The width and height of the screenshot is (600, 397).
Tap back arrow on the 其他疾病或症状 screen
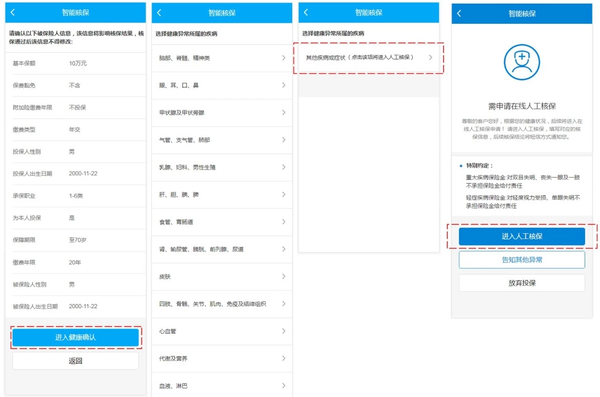tap(306, 12)
